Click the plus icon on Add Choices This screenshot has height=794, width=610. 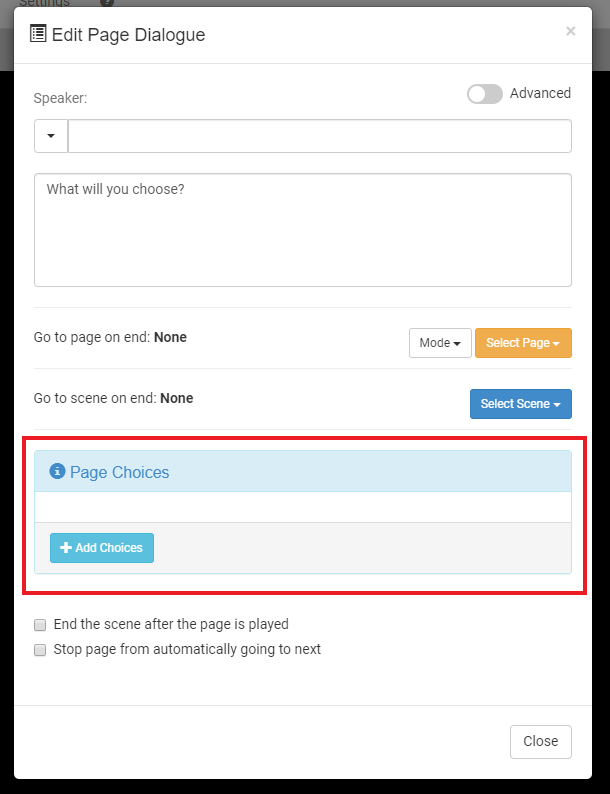tap(66, 548)
